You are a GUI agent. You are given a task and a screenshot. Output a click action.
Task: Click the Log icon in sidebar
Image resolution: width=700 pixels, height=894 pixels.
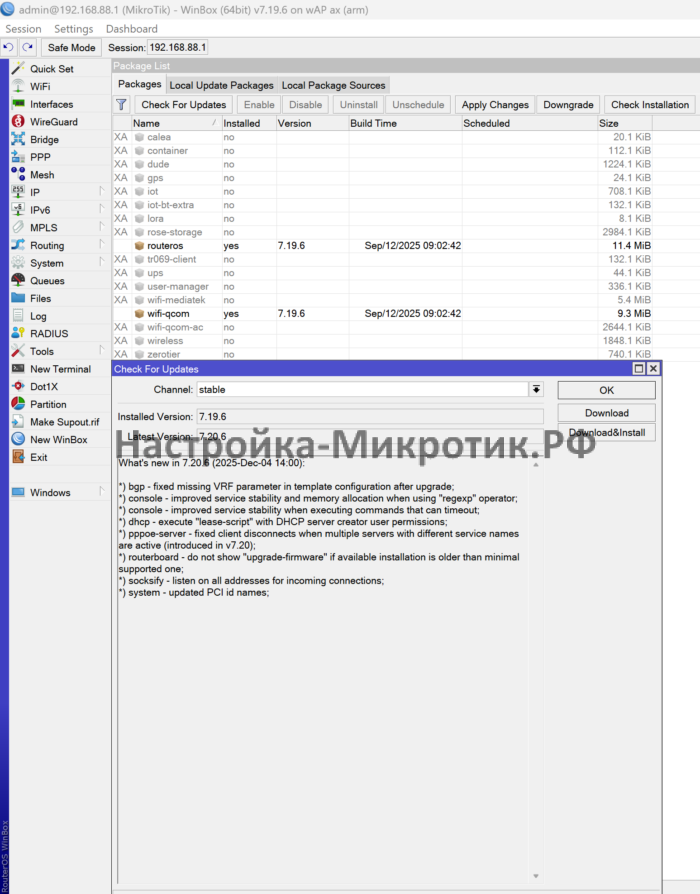(x=18, y=316)
